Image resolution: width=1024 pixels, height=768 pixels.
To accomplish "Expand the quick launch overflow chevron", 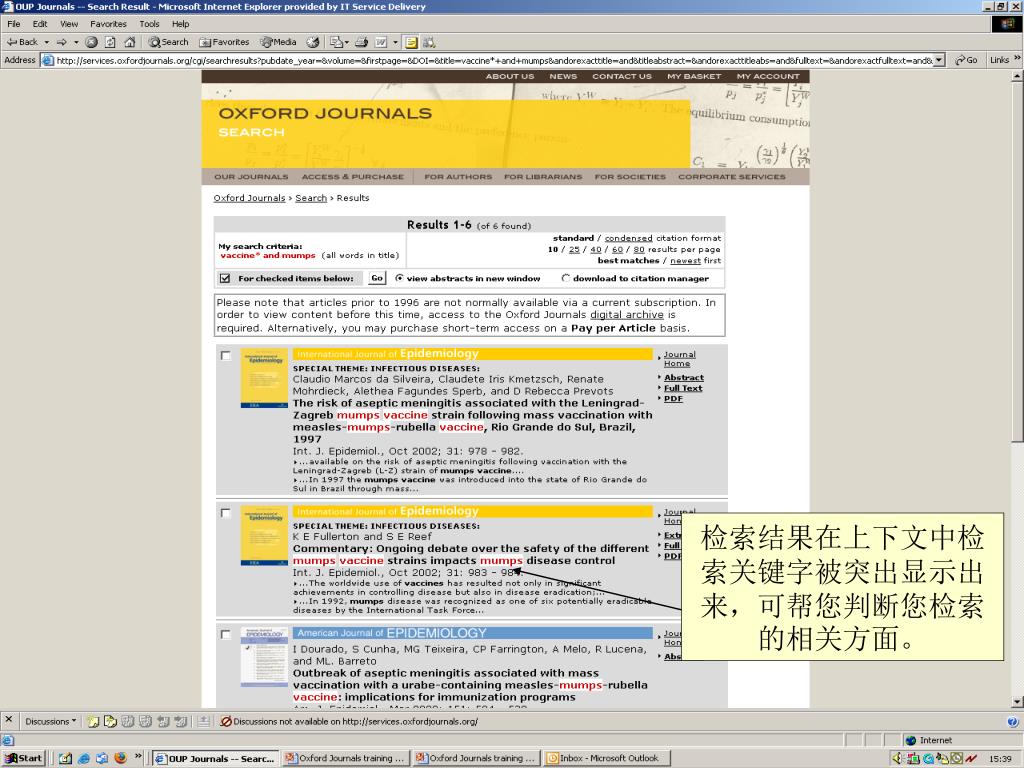I will pyautogui.click(x=138, y=756).
